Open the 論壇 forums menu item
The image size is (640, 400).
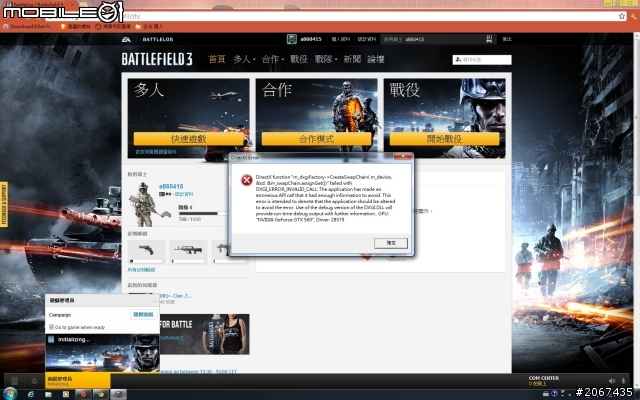pos(376,59)
